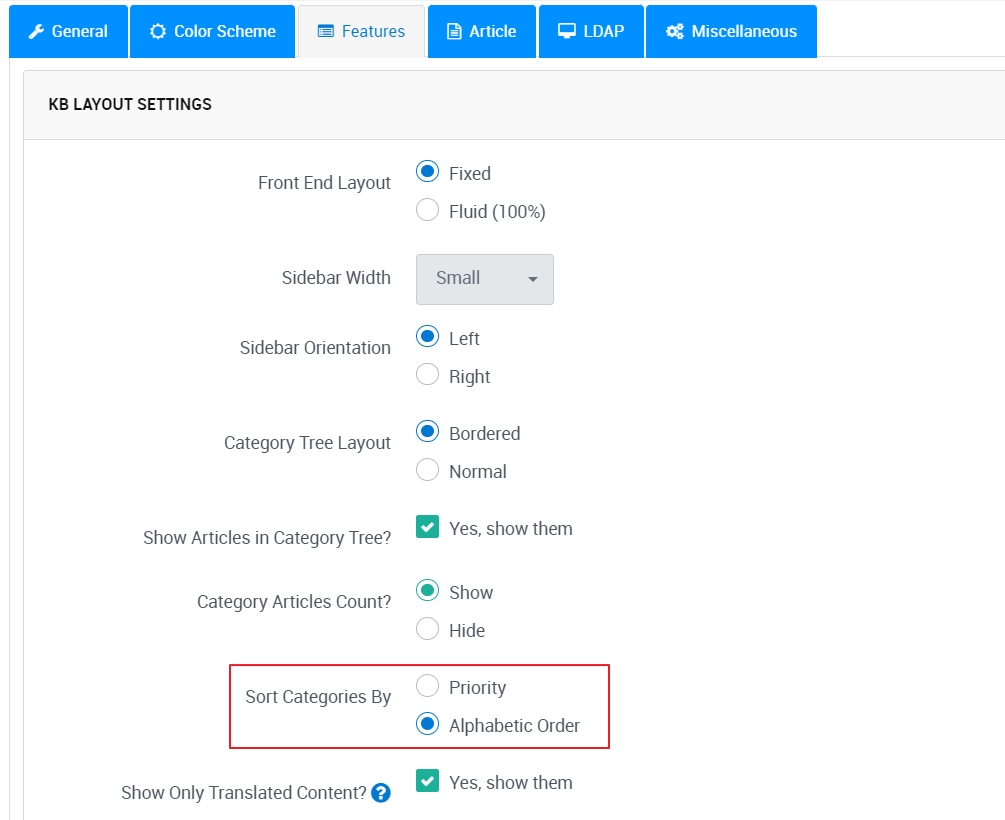Choose Right sidebar orientation
This screenshot has height=820, width=1005.
point(427,375)
